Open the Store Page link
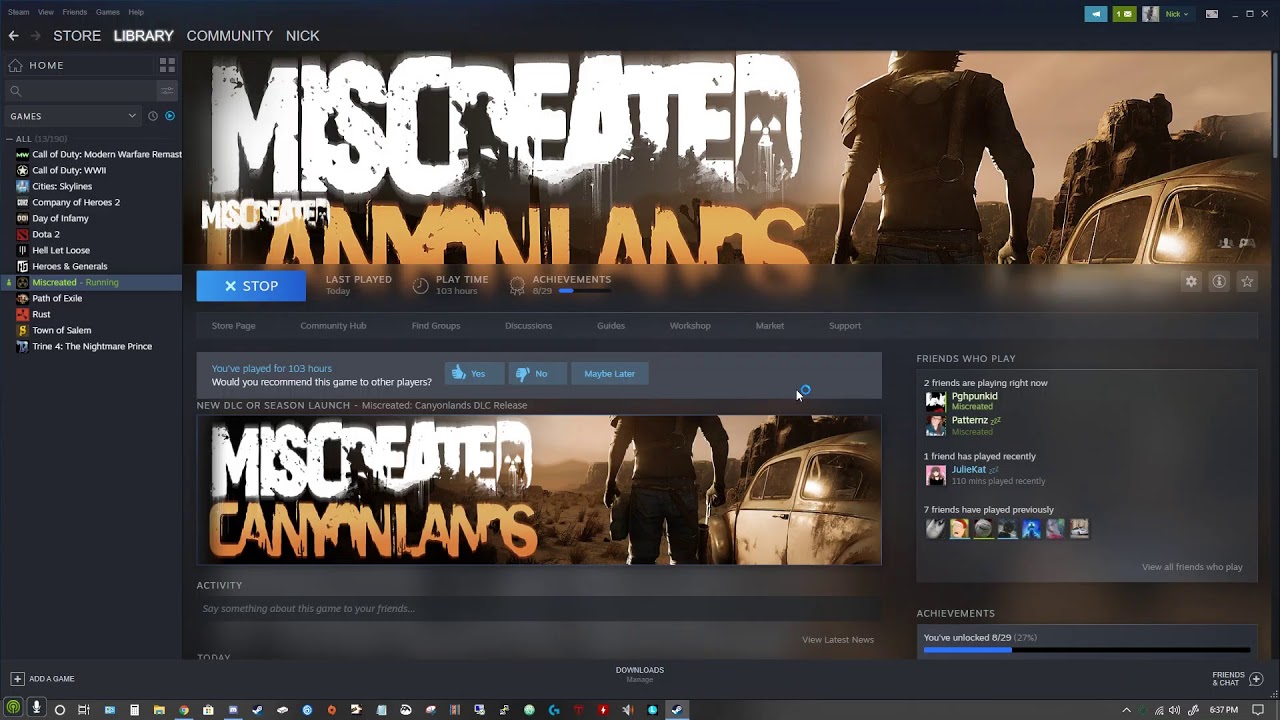Image resolution: width=1280 pixels, height=720 pixels. (x=233, y=326)
